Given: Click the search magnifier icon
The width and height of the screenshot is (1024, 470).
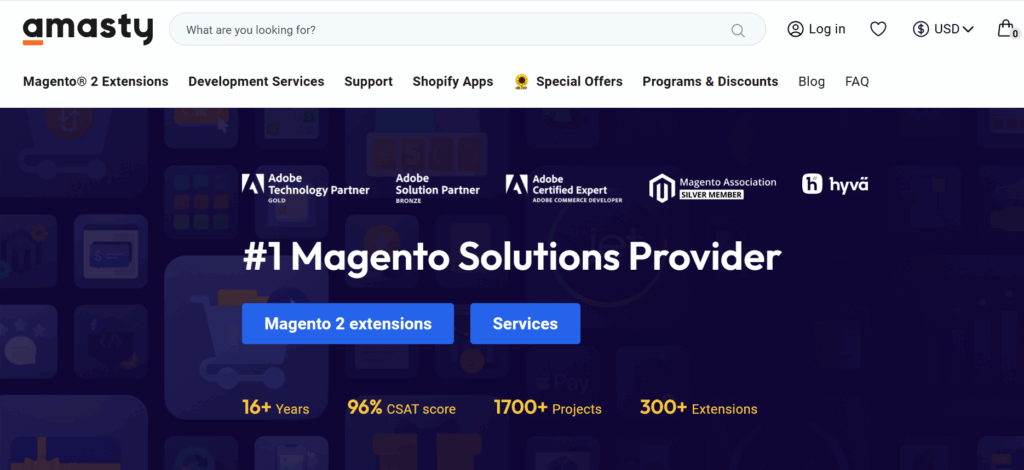Looking at the screenshot, I should [x=738, y=30].
